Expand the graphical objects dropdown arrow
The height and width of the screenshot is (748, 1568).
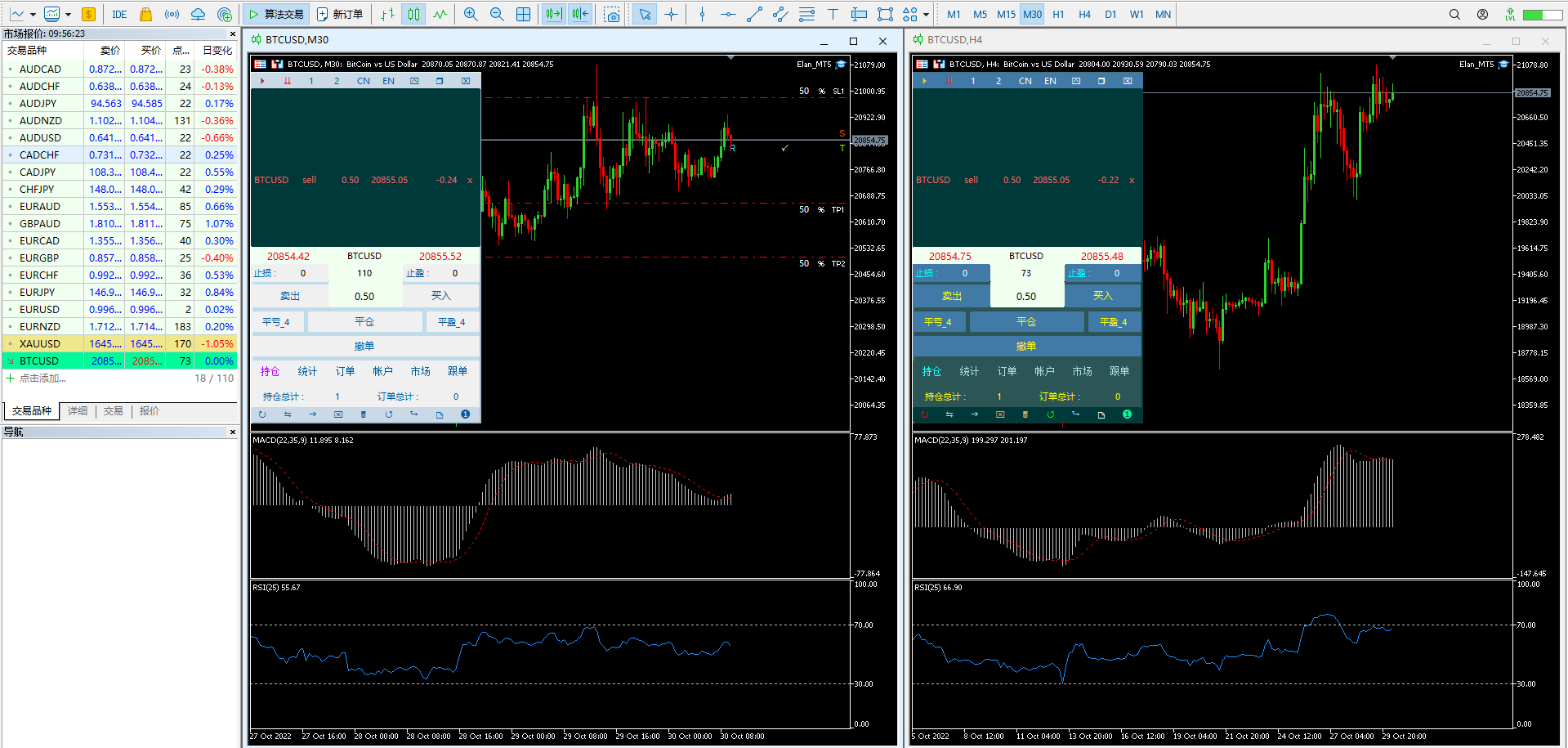[x=926, y=14]
